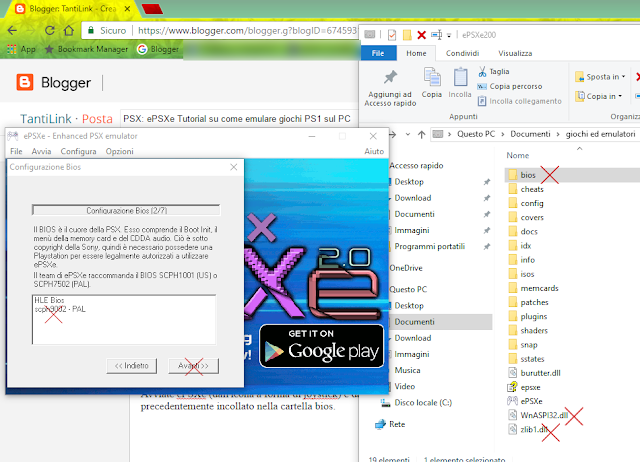
Task: Open Bookmark Manager from bookmarks bar
Action: [86, 49]
